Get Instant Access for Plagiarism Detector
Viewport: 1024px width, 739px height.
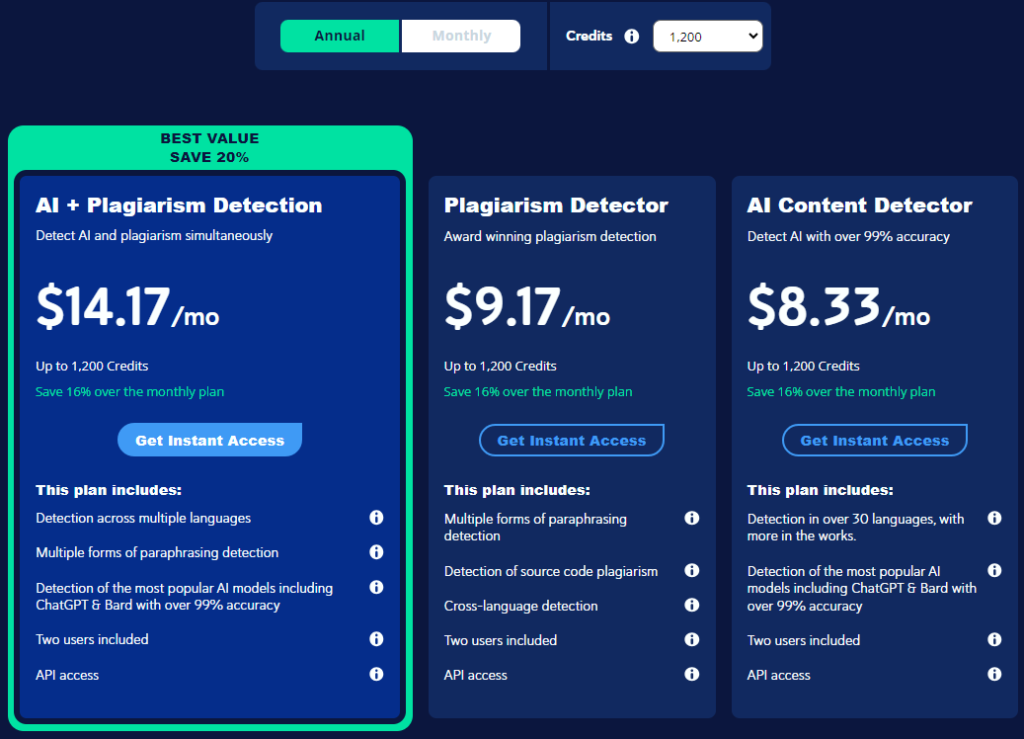tap(571, 440)
